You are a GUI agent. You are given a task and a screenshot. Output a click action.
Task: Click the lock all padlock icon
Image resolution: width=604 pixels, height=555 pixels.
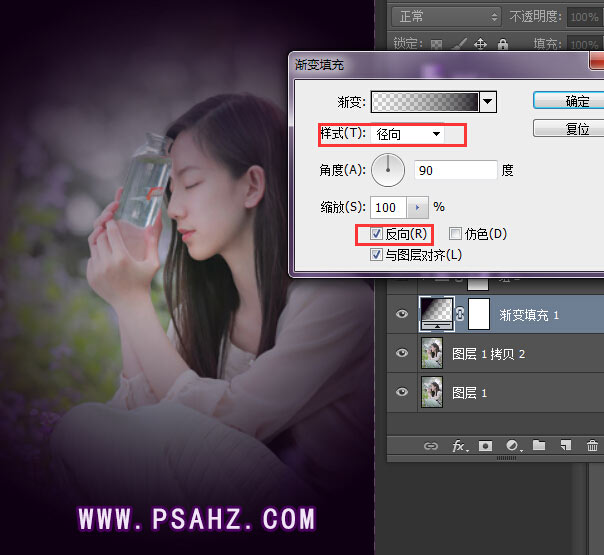pos(503,44)
